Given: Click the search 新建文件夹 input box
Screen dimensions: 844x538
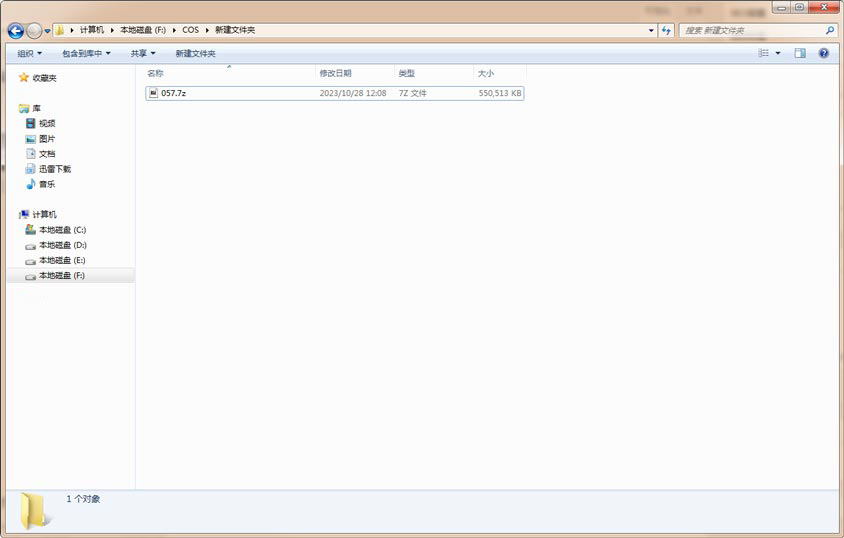Looking at the screenshot, I should tap(755, 30).
